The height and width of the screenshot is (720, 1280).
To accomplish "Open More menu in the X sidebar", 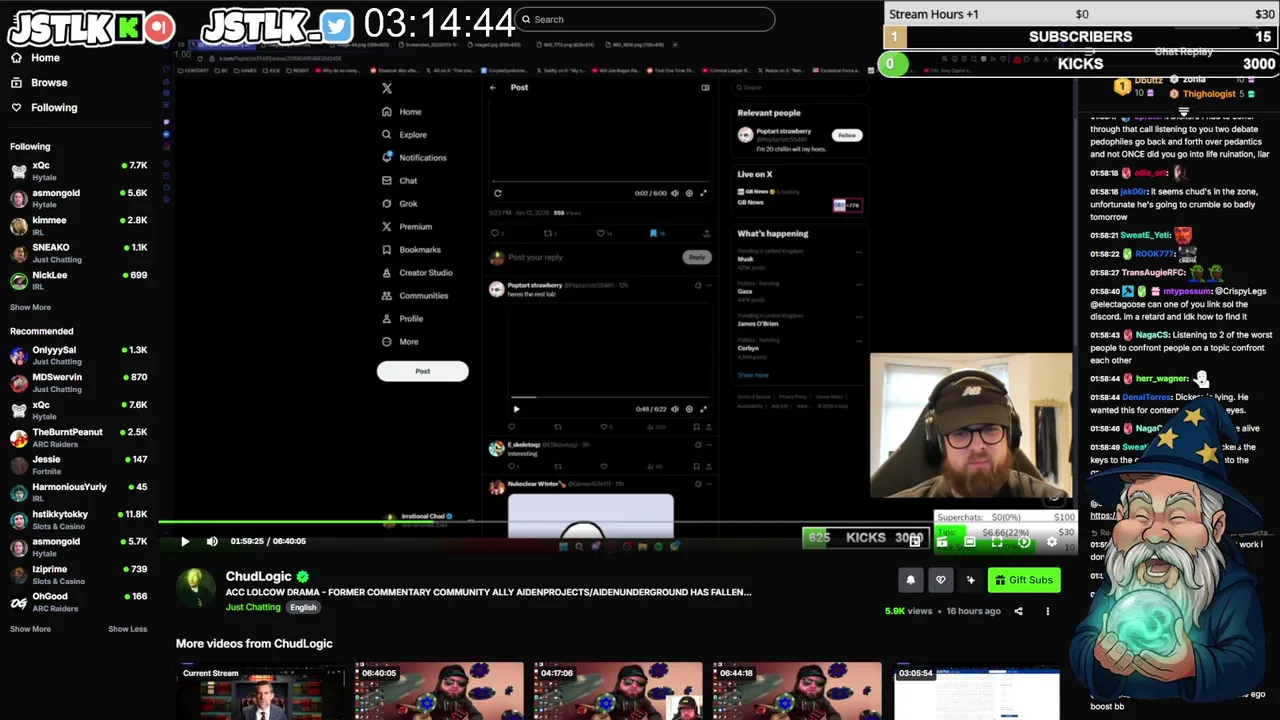I will coord(400,341).
